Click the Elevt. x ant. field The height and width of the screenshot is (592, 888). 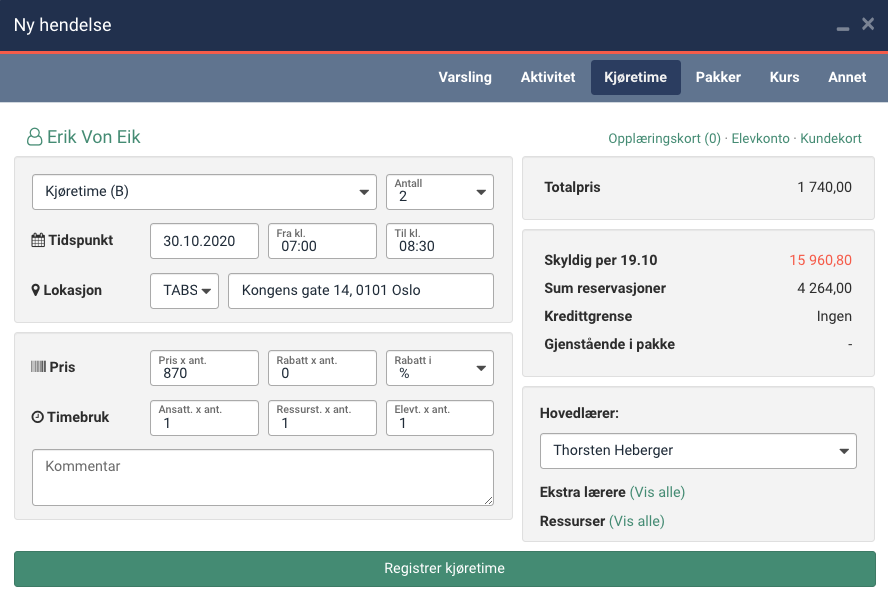coord(439,418)
